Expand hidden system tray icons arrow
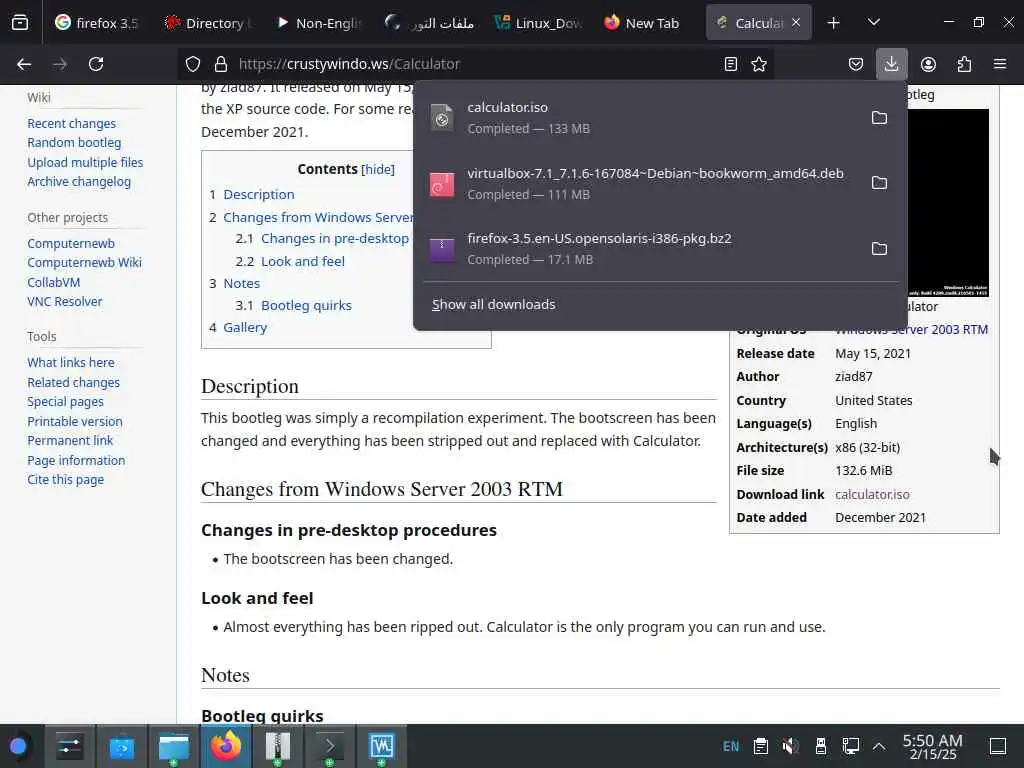Viewport: 1024px width, 768px height. 879,746
